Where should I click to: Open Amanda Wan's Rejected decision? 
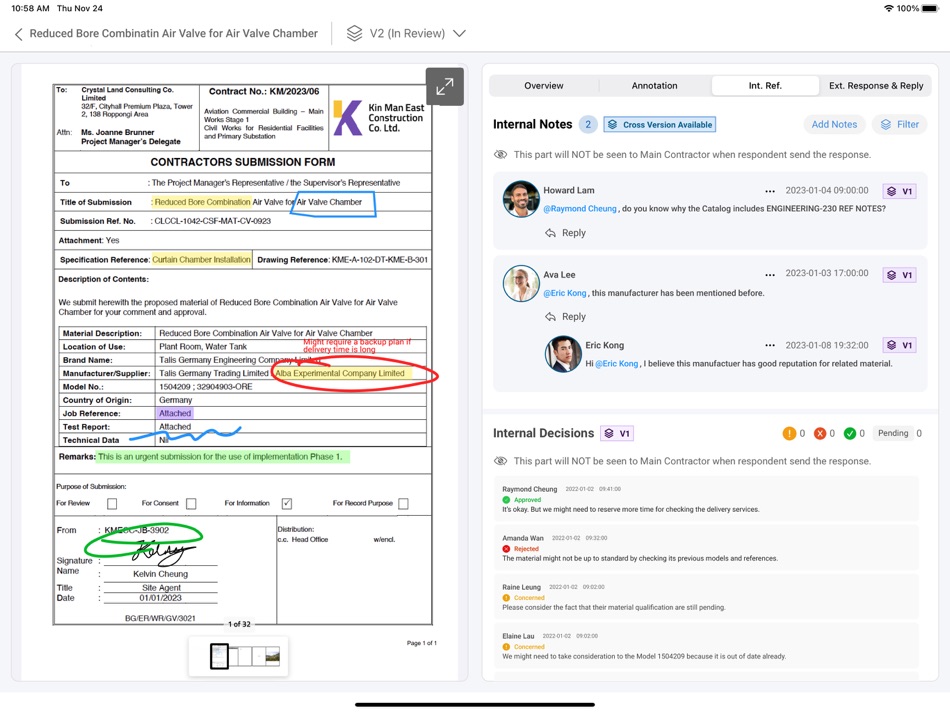point(706,548)
